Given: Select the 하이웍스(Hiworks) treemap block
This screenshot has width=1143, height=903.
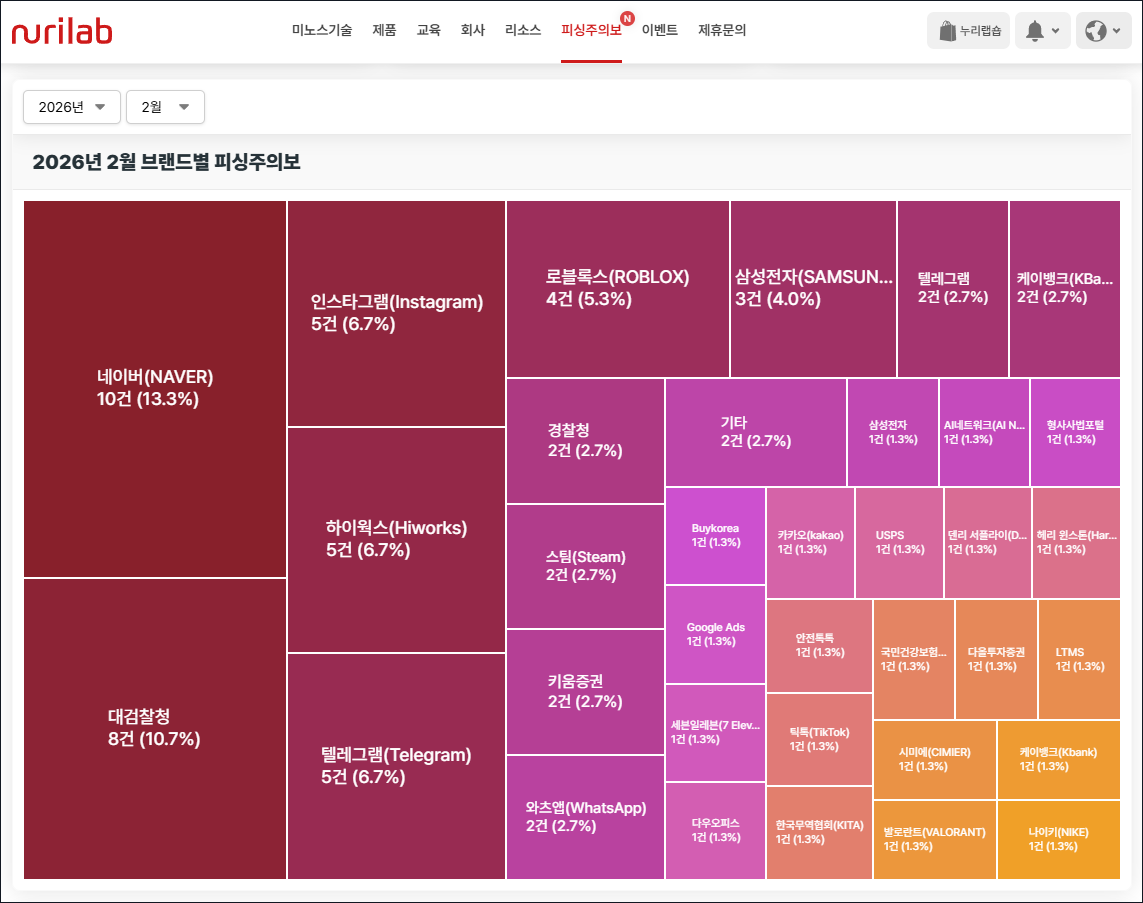Looking at the screenshot, I should pos(397,539).
